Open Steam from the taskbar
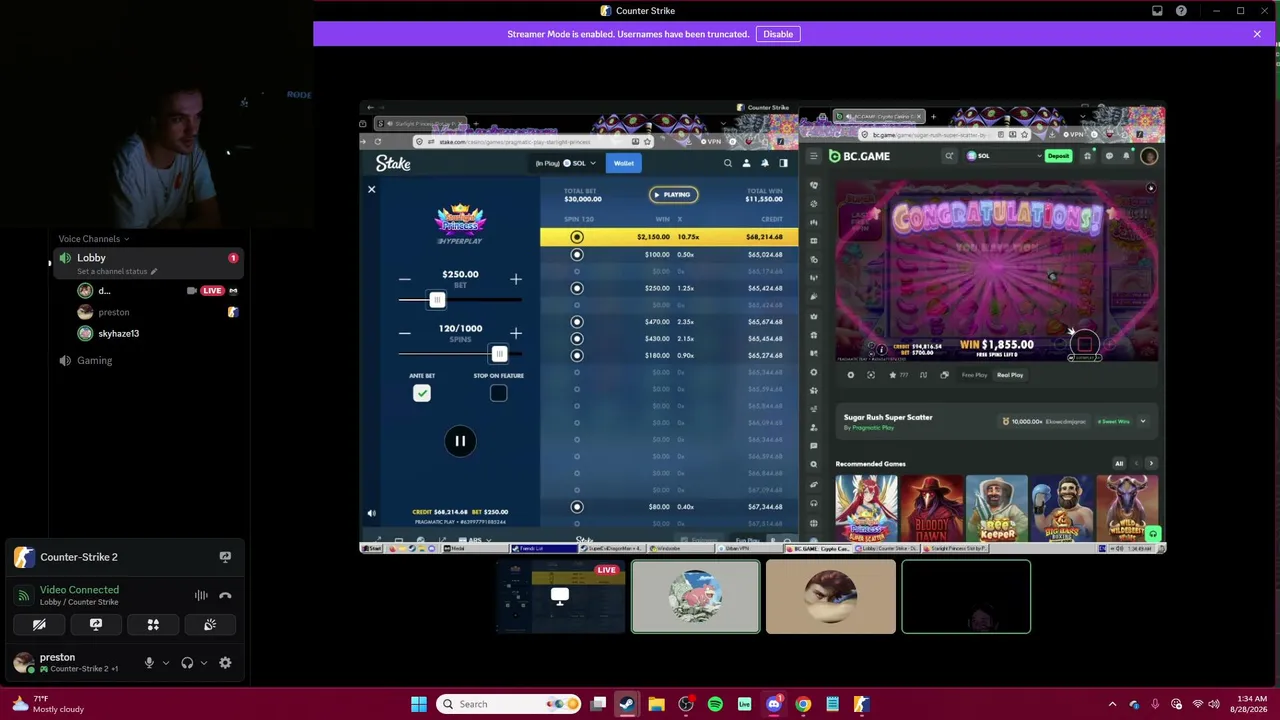The height and width of the screenshot is (720, 1280). (626, 704)
